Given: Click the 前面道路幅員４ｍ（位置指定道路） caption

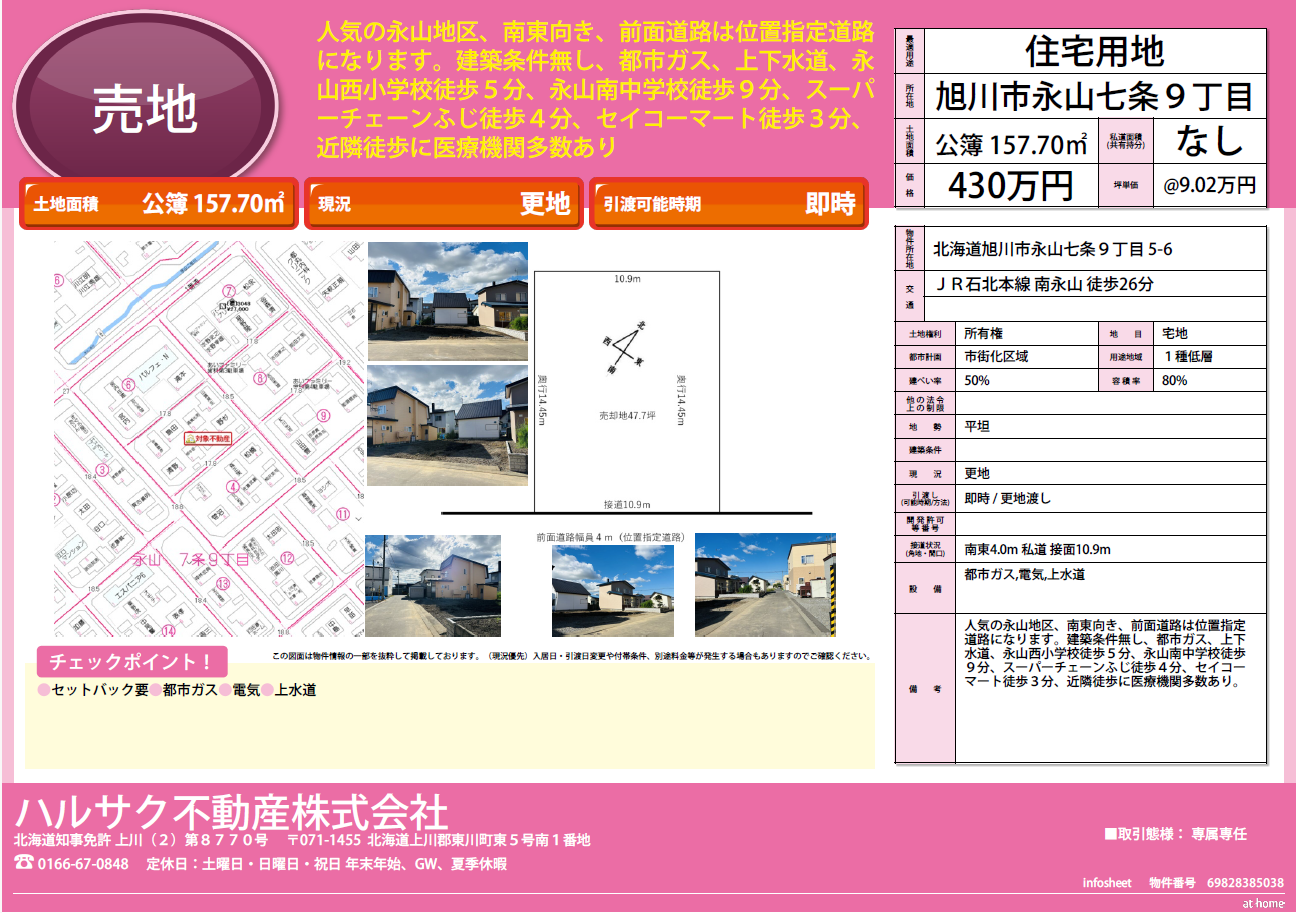Looking at the screenshot, I should 611,538.
